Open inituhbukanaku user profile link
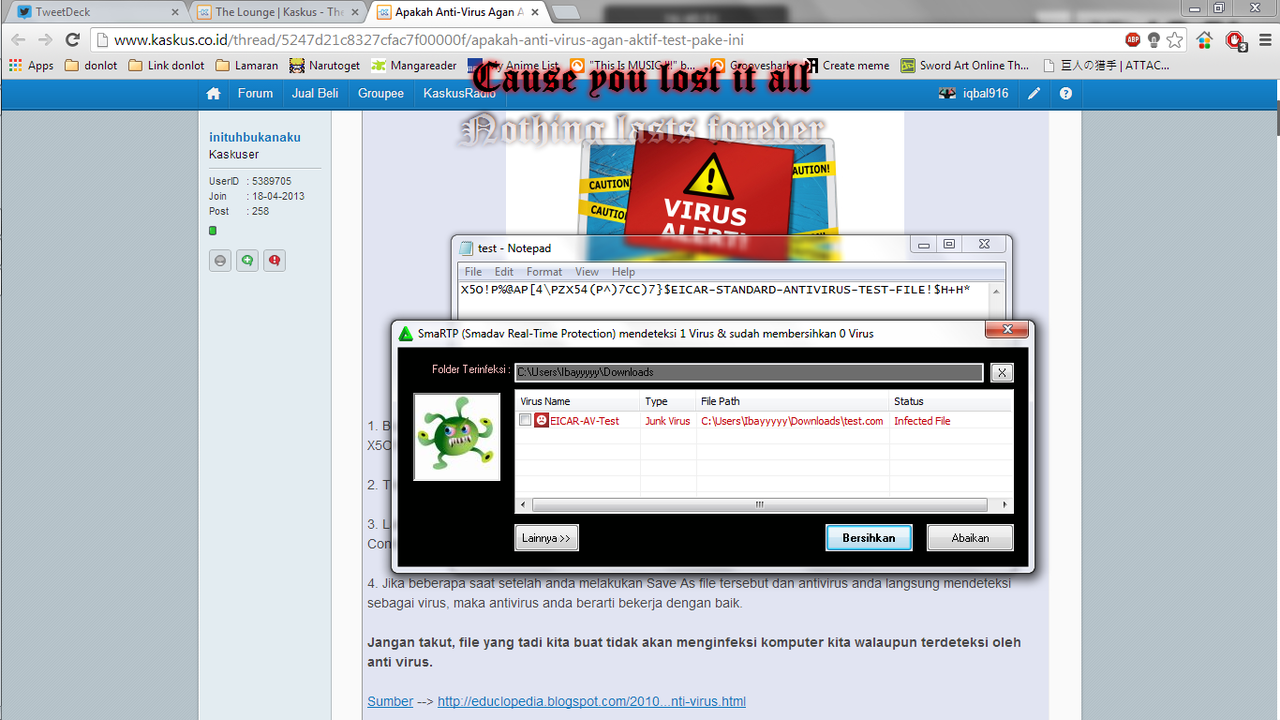The image size is (1280, 720). [x=255, y=137]
